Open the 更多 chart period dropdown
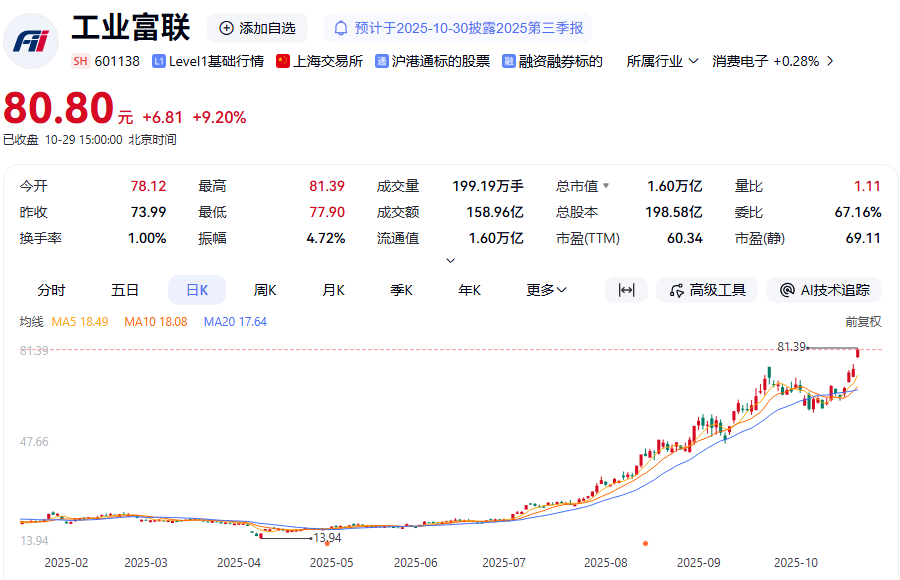The width and height of the screenshot is (900, 580). pyautogui.click(x=547, y=290)
